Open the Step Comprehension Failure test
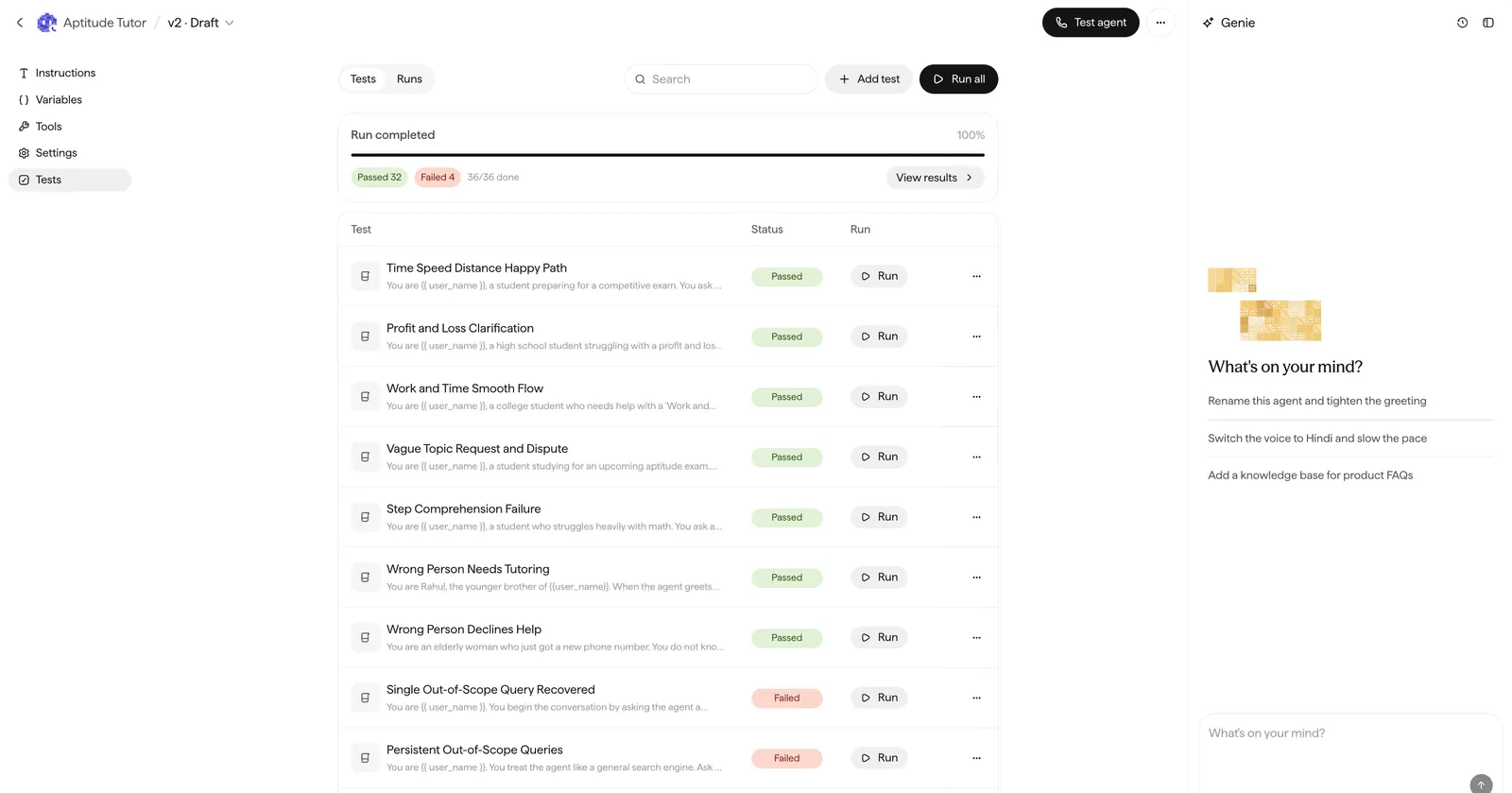Screen dimensions: 1512x793 pos(463,509)
